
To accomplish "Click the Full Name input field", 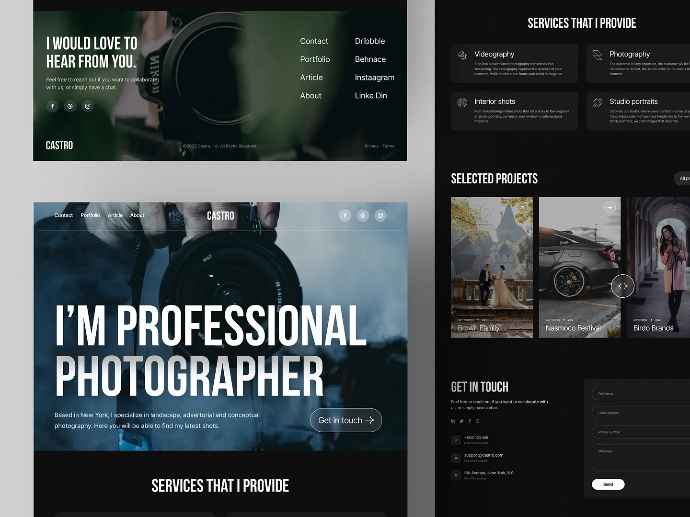I will 641,394.
